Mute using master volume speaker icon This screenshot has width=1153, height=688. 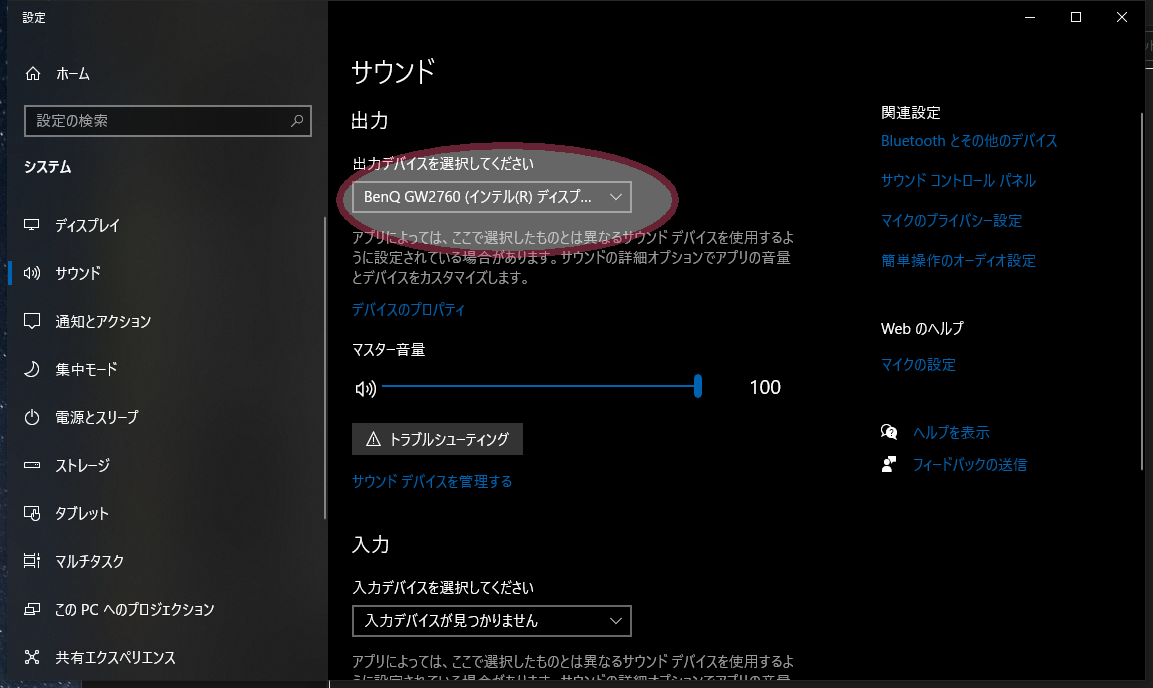365,388
